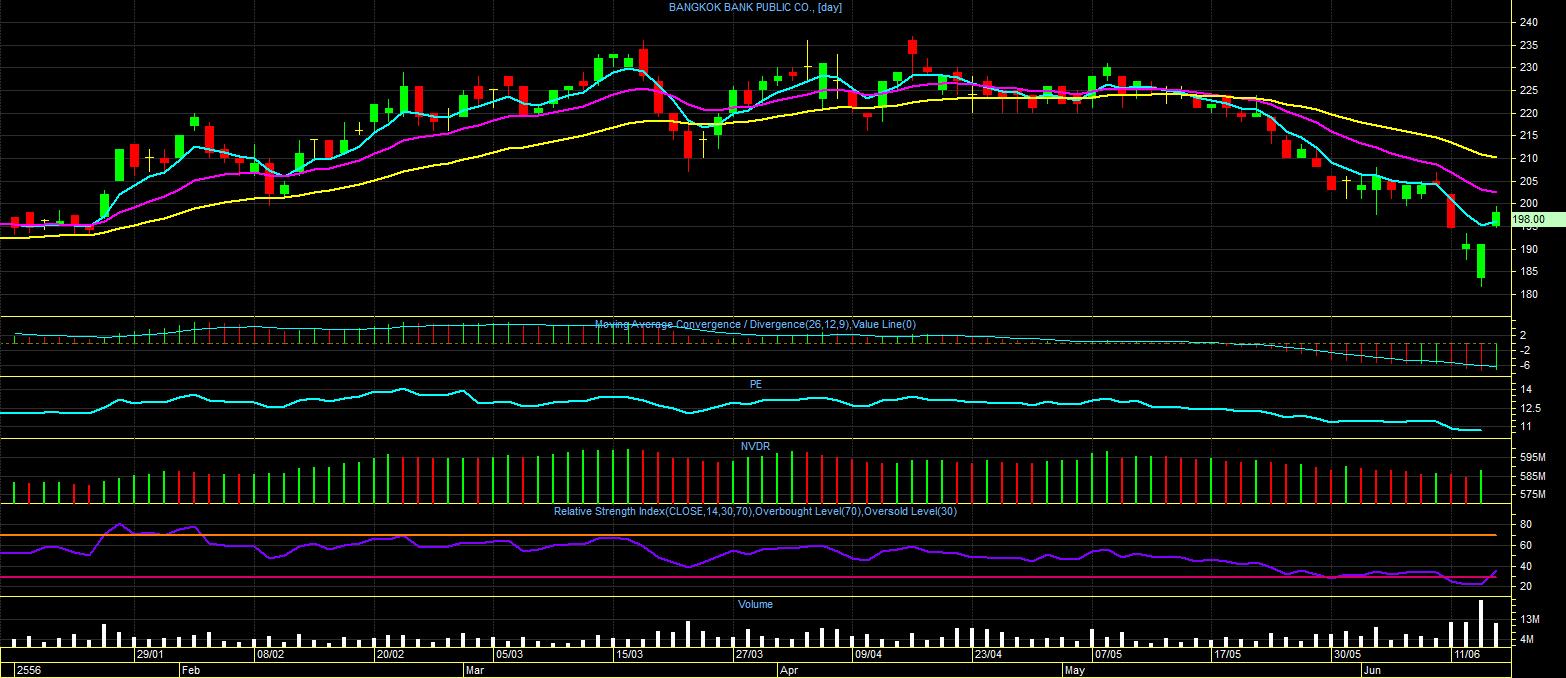Click the 08/02 date label
Image resolution: width=1566 pixels, height=678 pixels.
pyautogui.click(x=270, y=654)
